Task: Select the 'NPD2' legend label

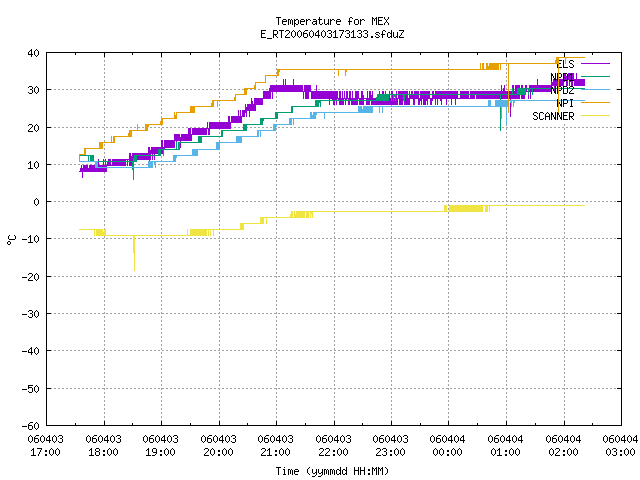Action: coord(562,90)
